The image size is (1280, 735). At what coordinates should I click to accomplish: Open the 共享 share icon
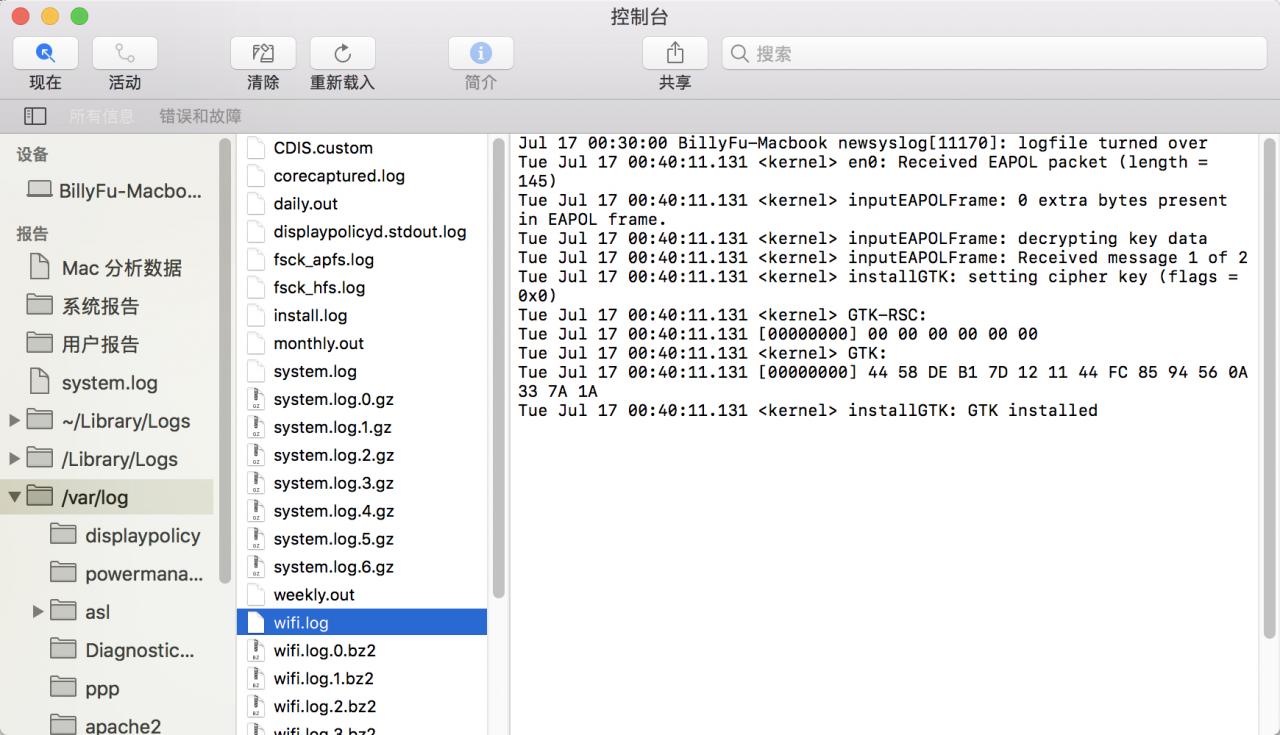coord(674,52)
